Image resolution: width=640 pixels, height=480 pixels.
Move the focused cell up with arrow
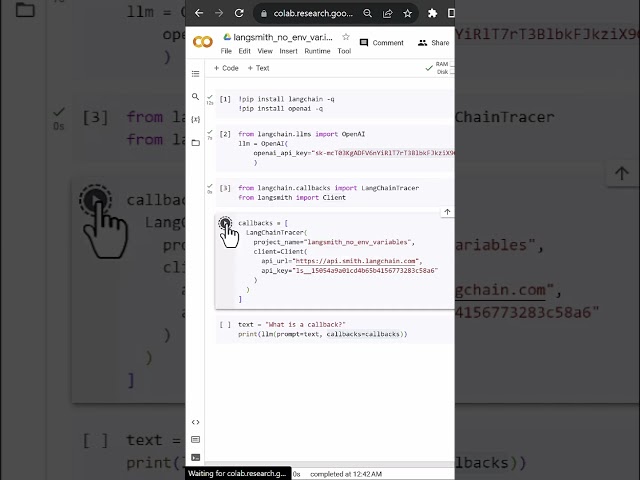pyautogui.click(x=447, y=212)
